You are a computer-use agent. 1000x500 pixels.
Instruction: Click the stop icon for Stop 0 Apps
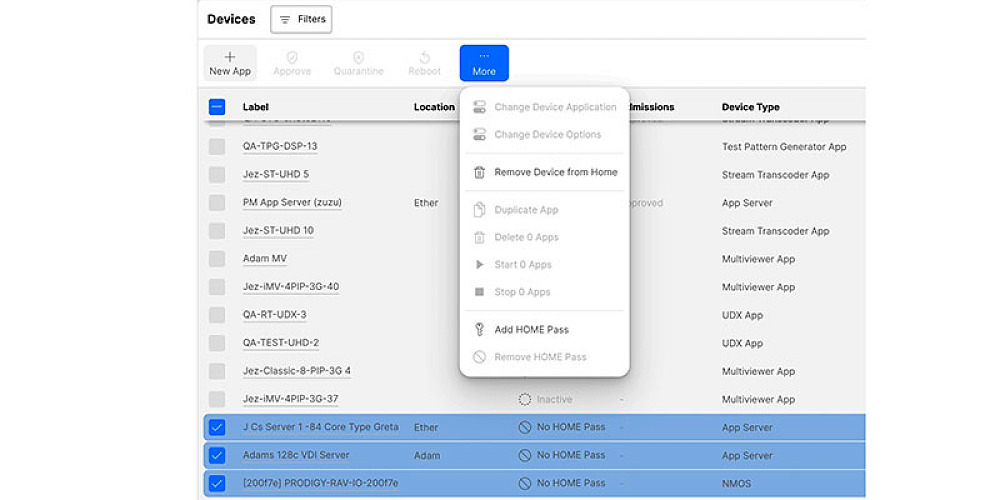pyautogui.click(x=479, y=292)
